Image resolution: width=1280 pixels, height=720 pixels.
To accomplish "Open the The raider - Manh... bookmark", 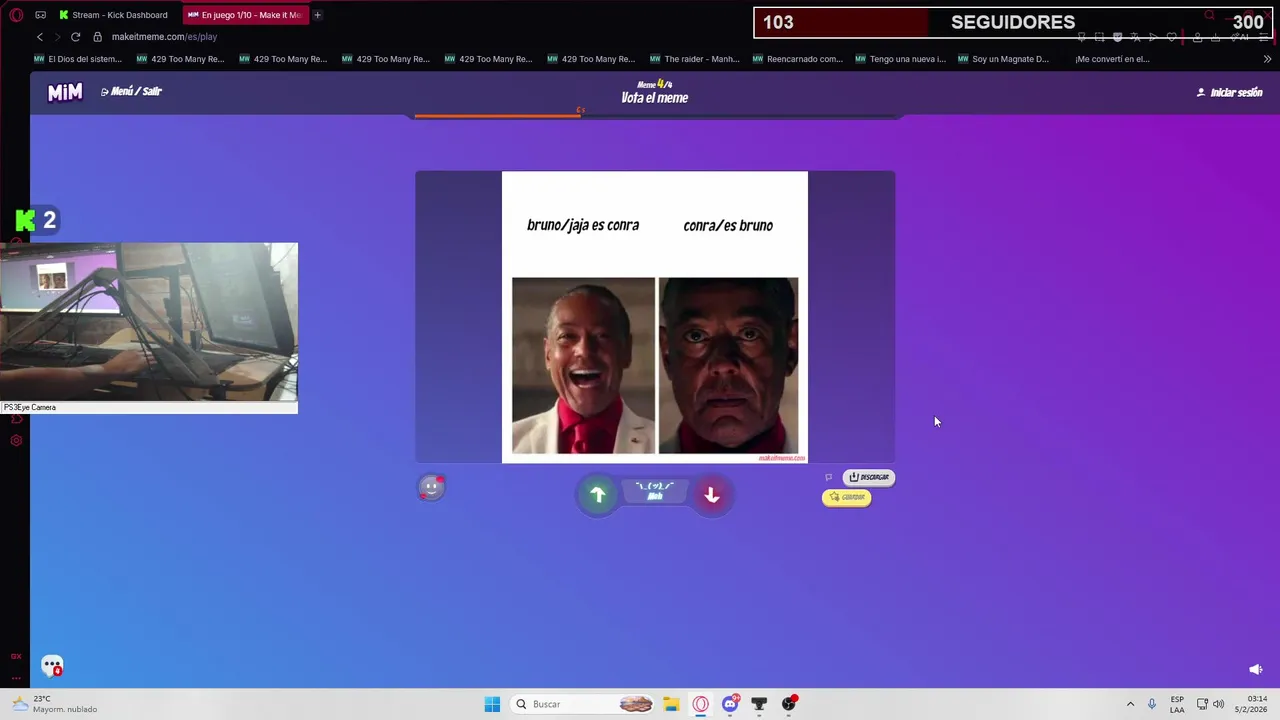I will 695,59.
